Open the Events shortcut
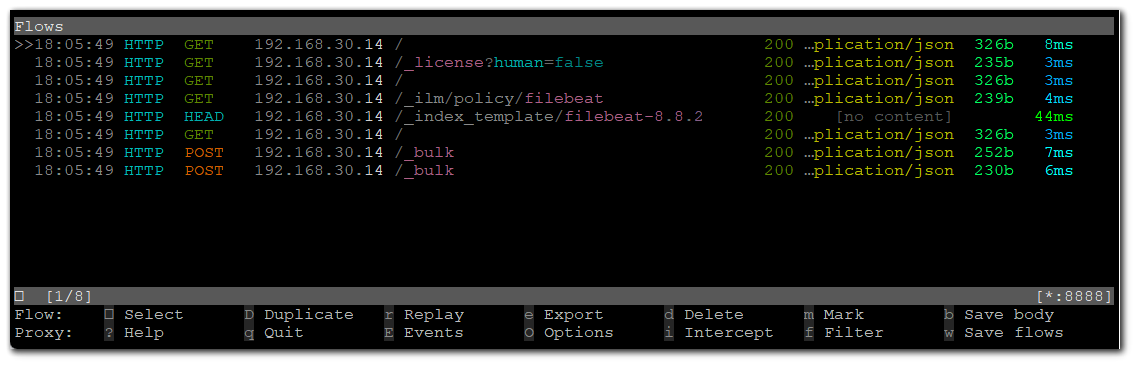Viewport: 1138px width, 367px height. click(433, 333)
